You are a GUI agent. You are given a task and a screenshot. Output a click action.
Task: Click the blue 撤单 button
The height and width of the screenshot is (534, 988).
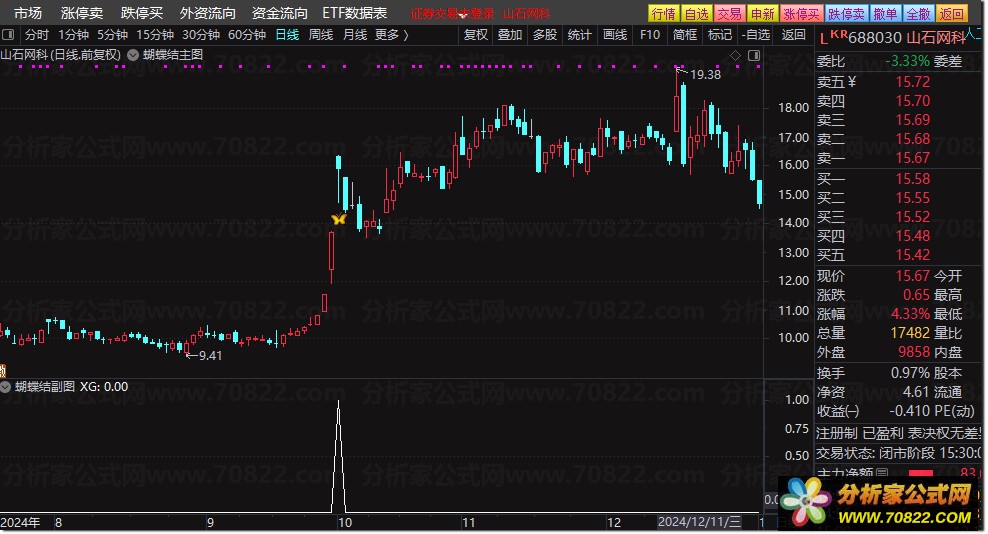tap(885, 14)
